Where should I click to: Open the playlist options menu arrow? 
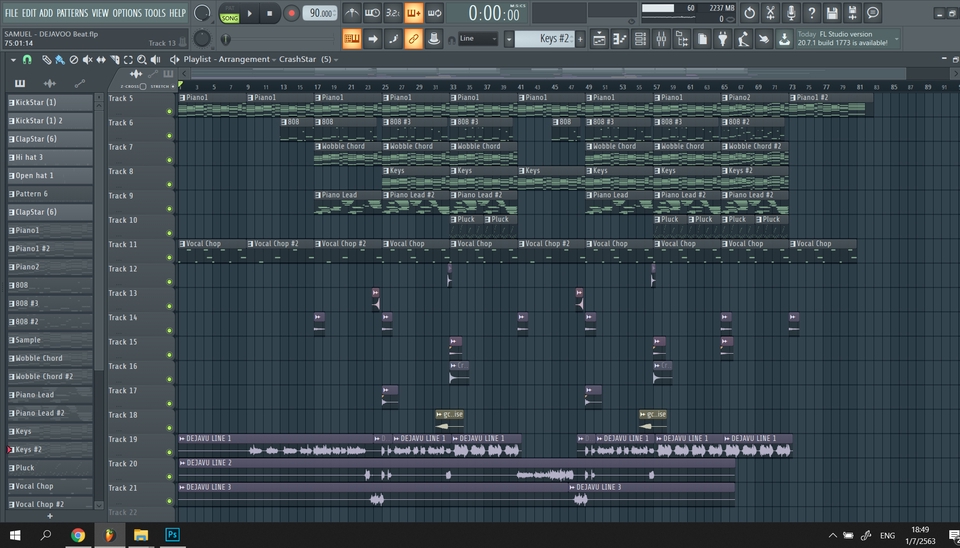13,59
